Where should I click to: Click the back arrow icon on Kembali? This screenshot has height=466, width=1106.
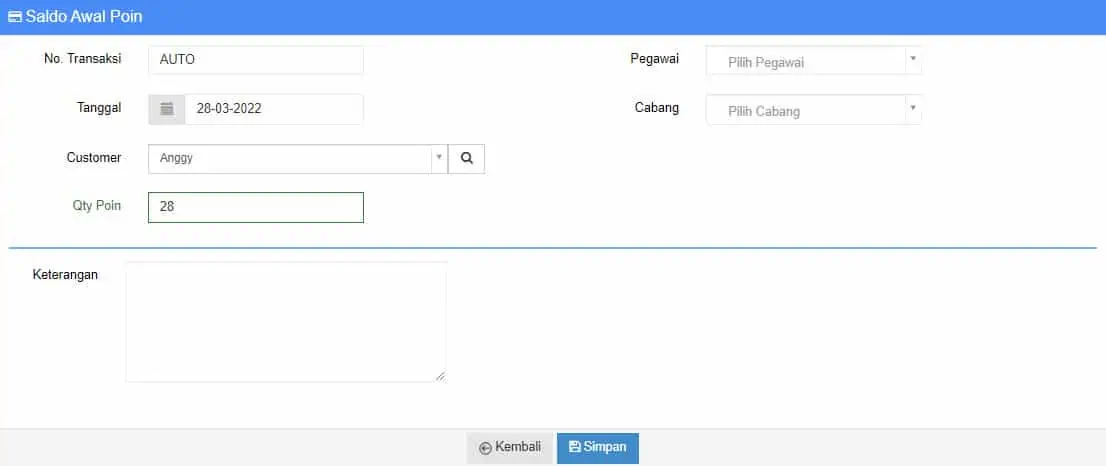coord(485,448)
